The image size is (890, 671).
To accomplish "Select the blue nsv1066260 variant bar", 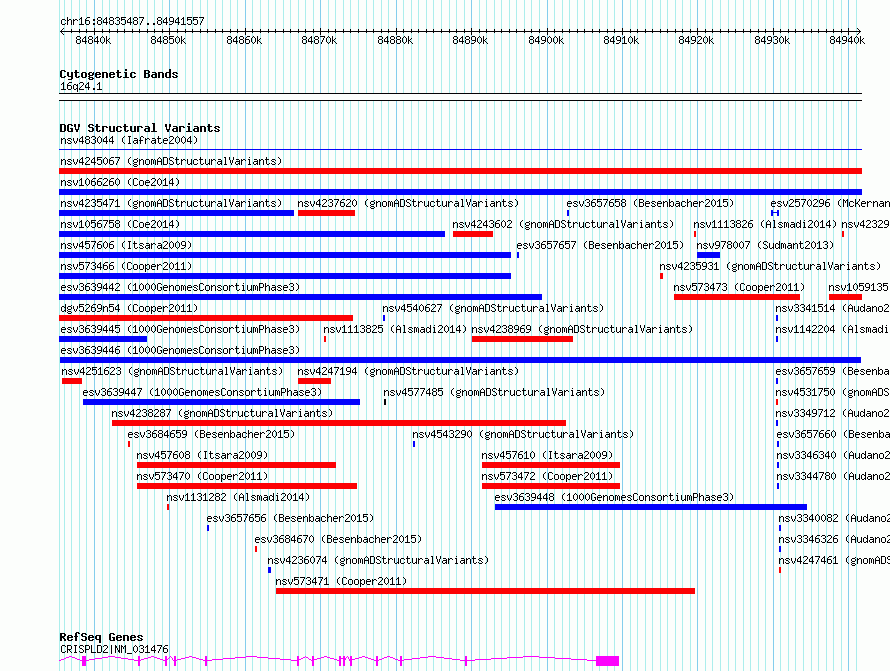I will (x=460, y=192).
